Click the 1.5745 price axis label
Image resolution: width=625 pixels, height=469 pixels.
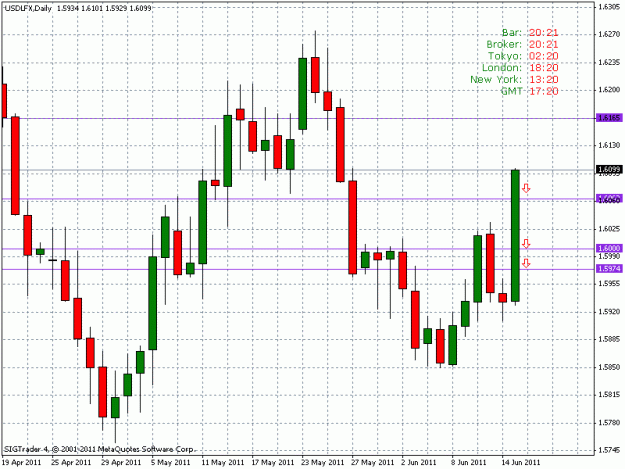[x=610, y=450]
